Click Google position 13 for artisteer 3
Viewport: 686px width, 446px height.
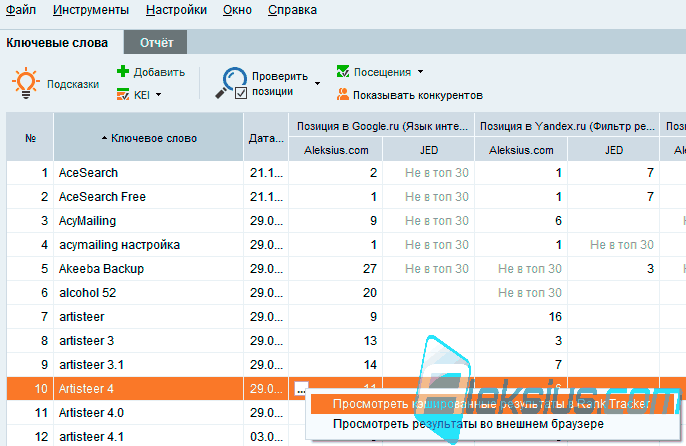click(370, 341)
